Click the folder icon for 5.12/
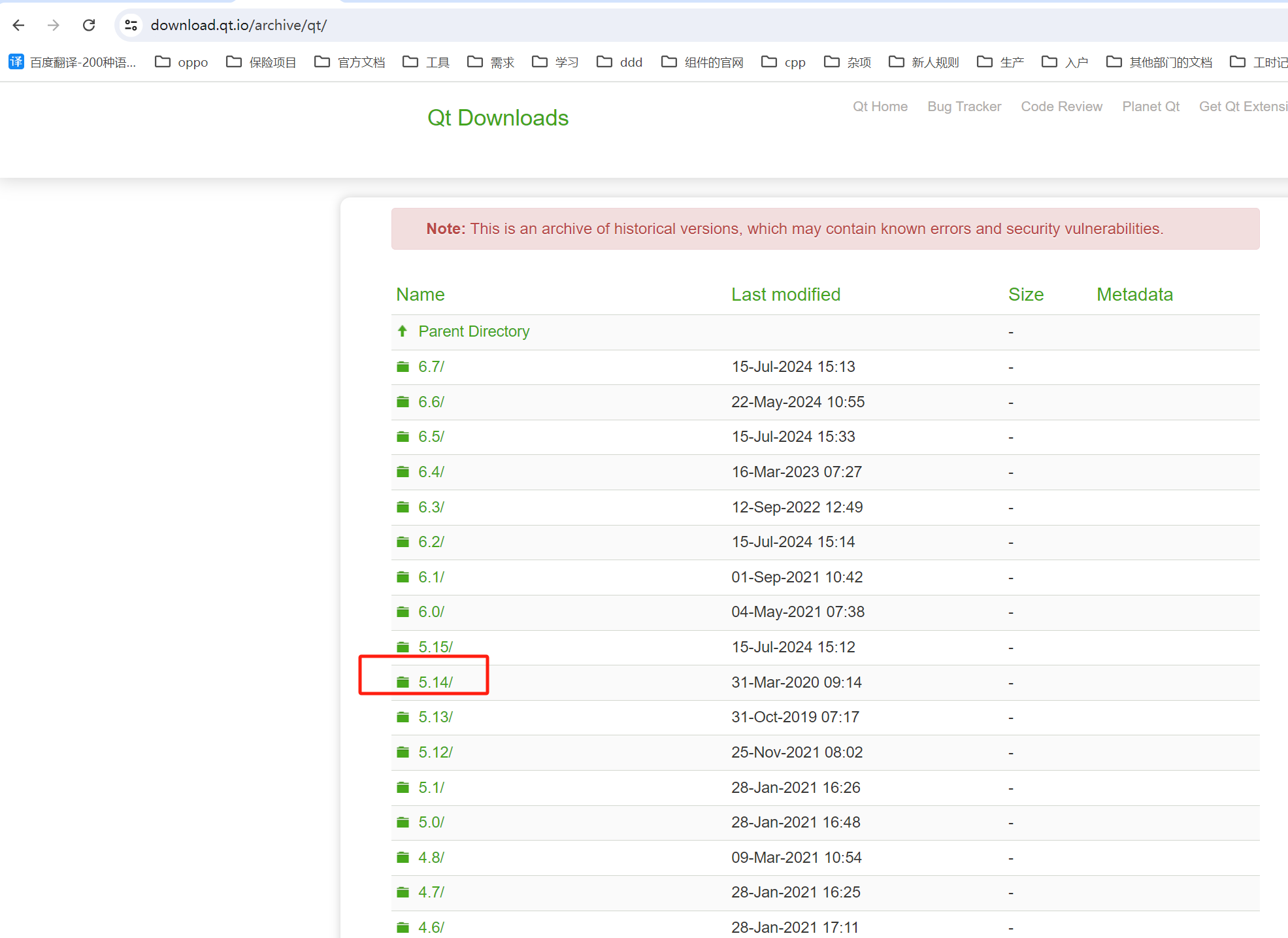Image resolution: width=1288 pixels, height=938 pixels. [x=403, y=752]
